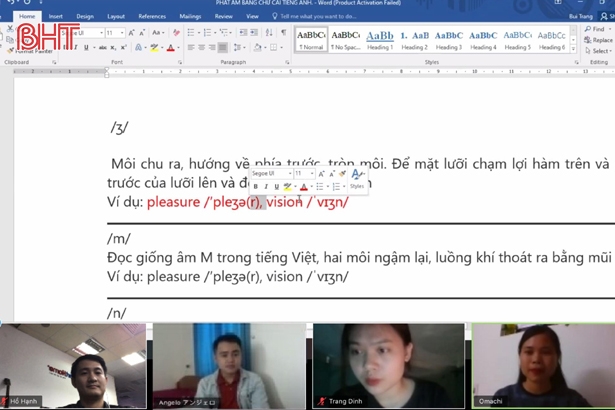Click the Replace button
Viewport: 615px width, 410px height.
click(598, 40)
